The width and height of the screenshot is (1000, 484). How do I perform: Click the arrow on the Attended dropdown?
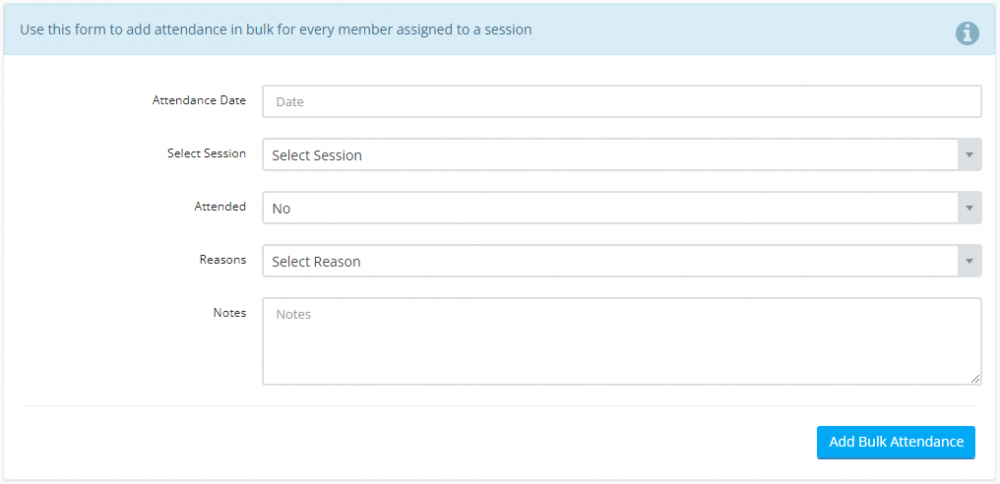pos(969,208)
